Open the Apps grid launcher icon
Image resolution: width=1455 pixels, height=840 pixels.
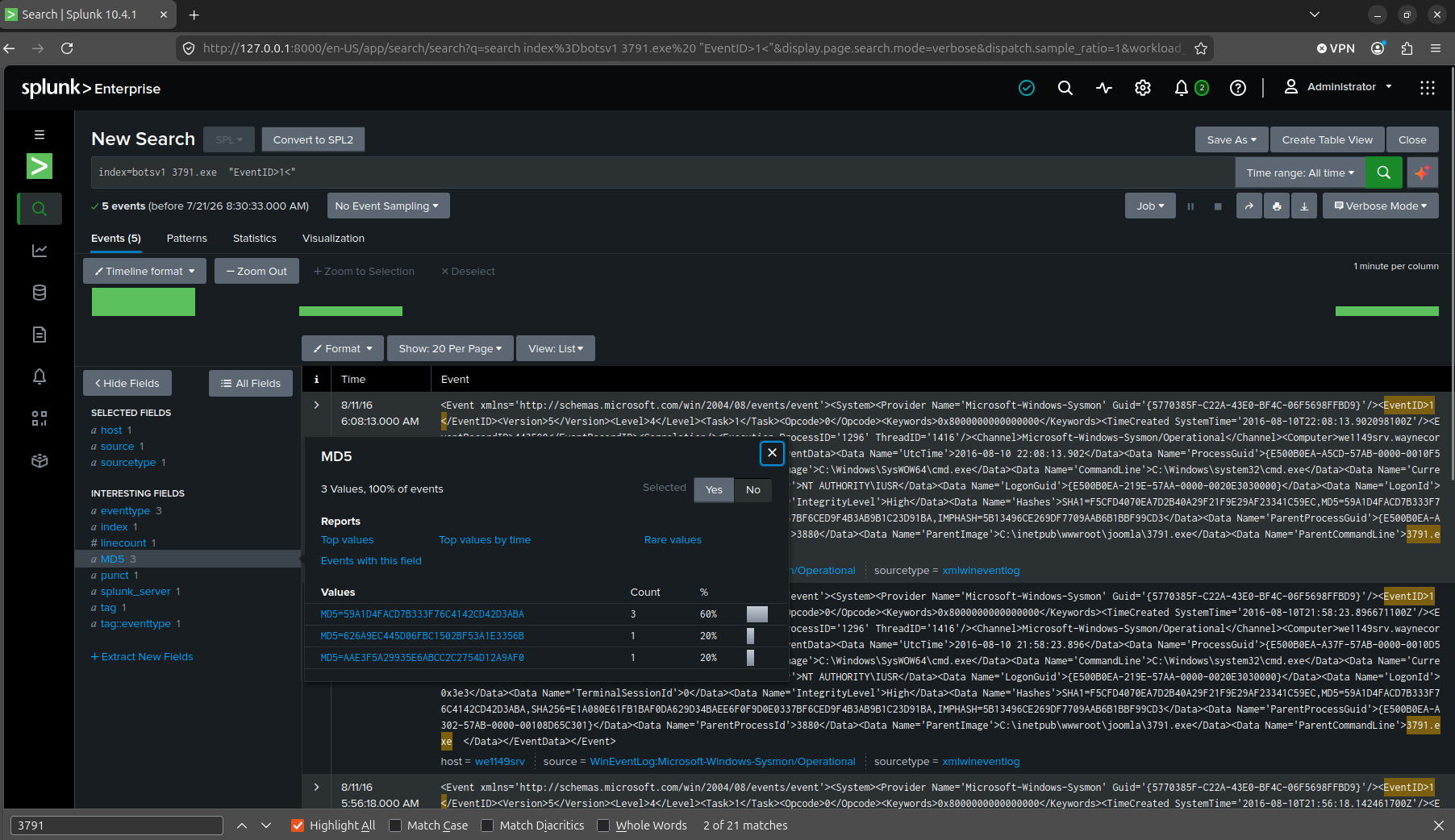pyautogui.click(x=1428, y=88)
